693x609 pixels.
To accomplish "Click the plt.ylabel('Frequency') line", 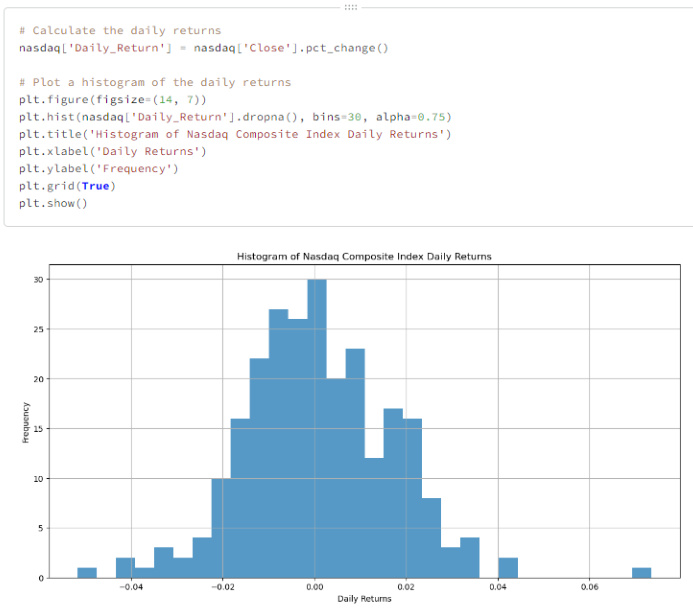I will 98,168.
